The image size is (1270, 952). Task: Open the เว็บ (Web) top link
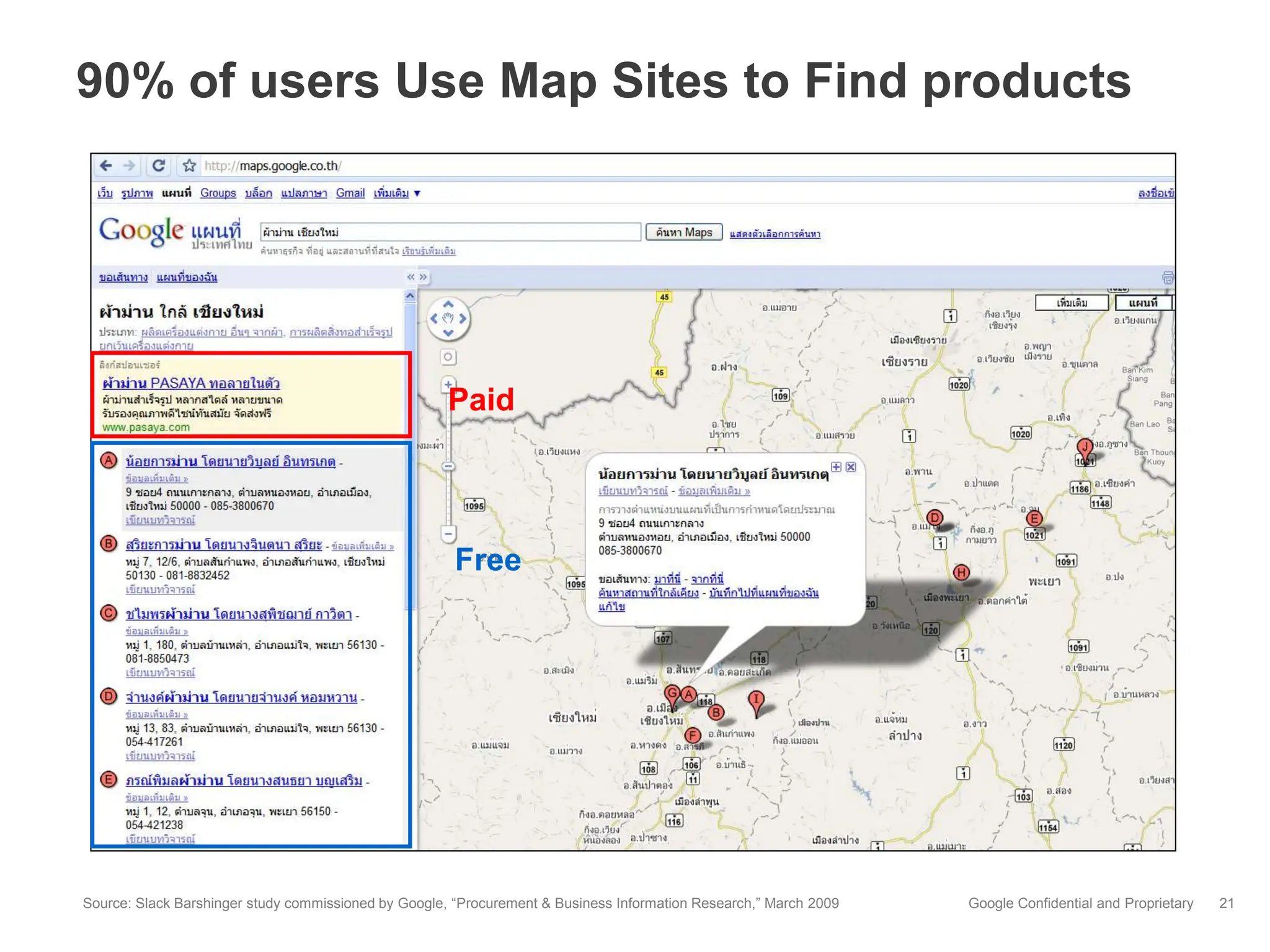105,193
